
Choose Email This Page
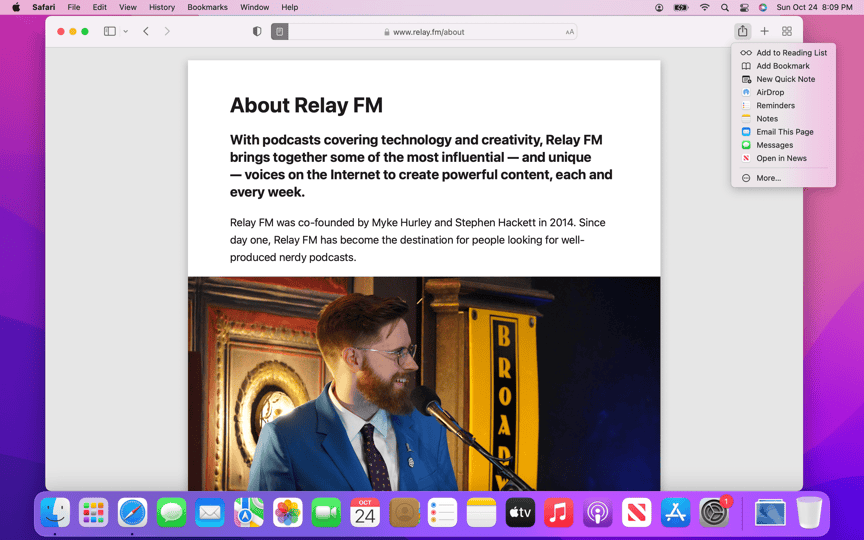[784, 132]
